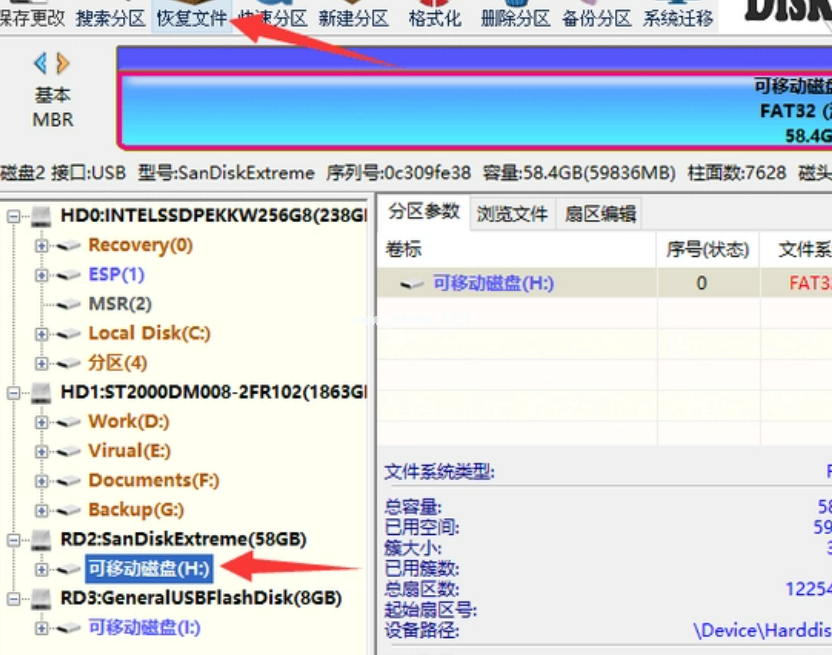Expand the Recovery(0) partition node
The image size is (832, 655).
[x=41, y=246]
